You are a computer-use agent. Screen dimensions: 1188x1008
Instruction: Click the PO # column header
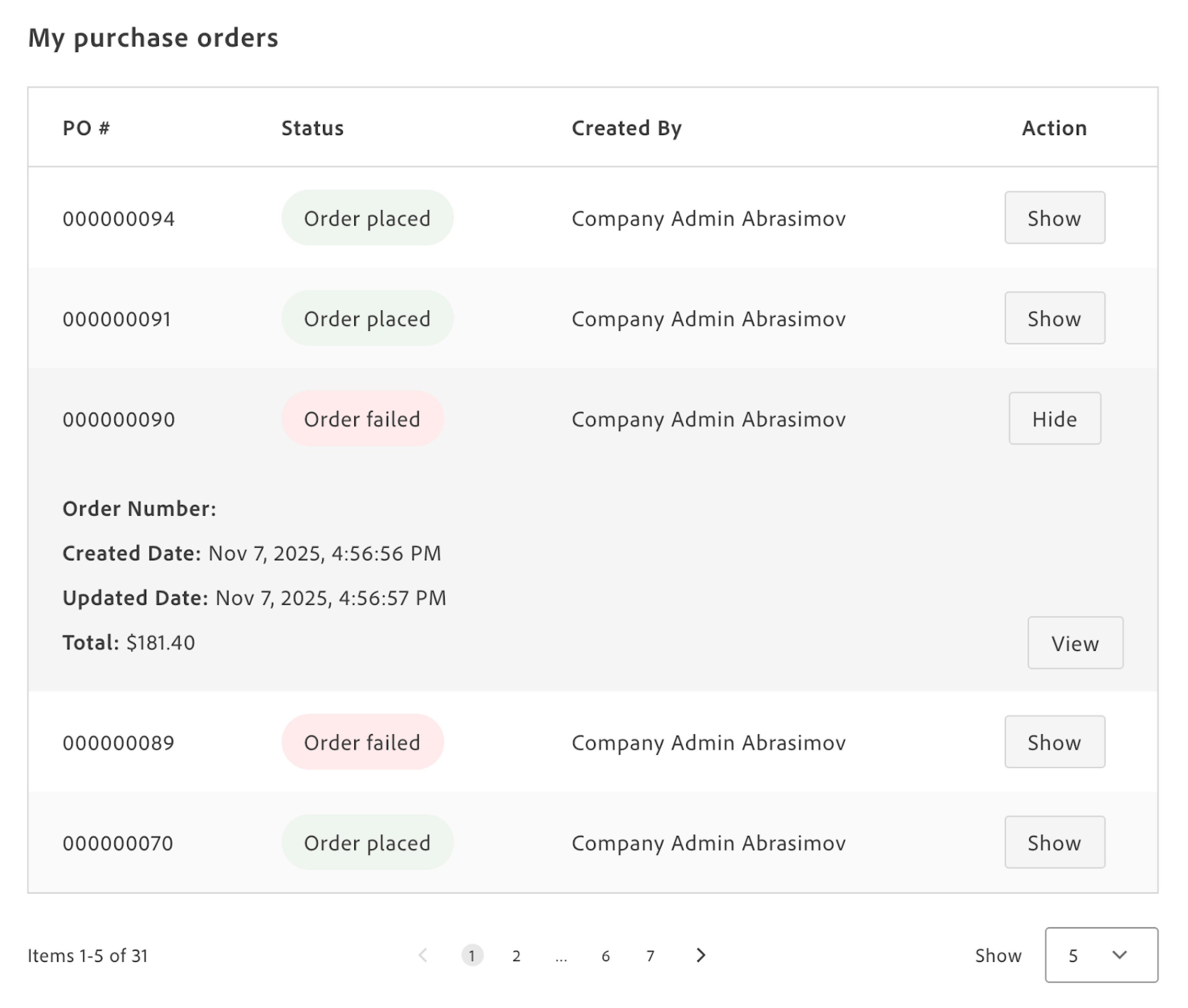click(x=86, y=128)
